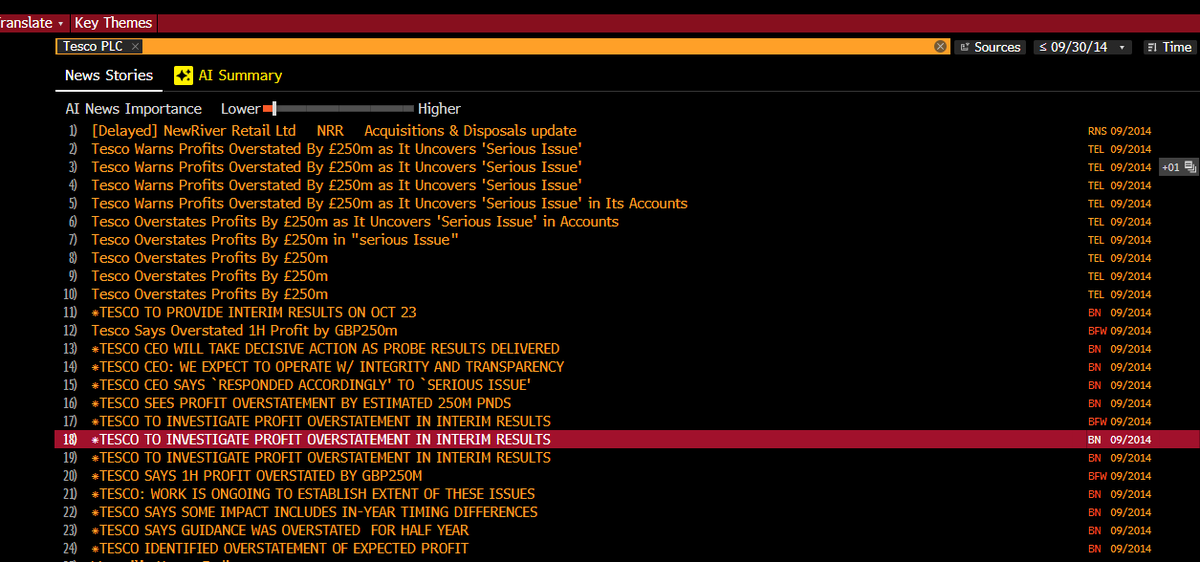
Task: Open the story ending 'in Its Accounts'
Action: (389, 203)
